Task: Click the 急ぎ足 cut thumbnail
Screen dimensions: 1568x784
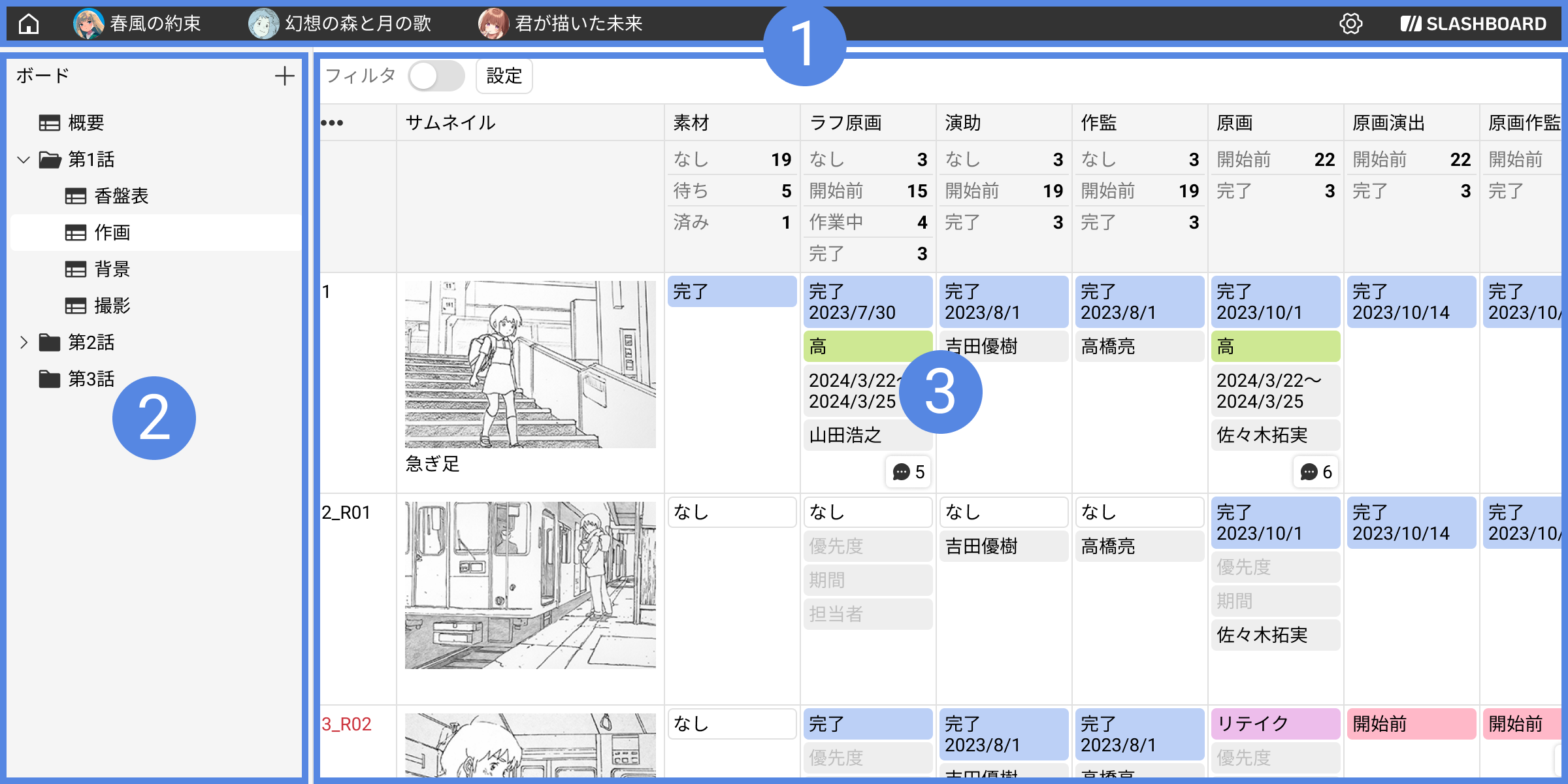Action: tap(529, 363)
